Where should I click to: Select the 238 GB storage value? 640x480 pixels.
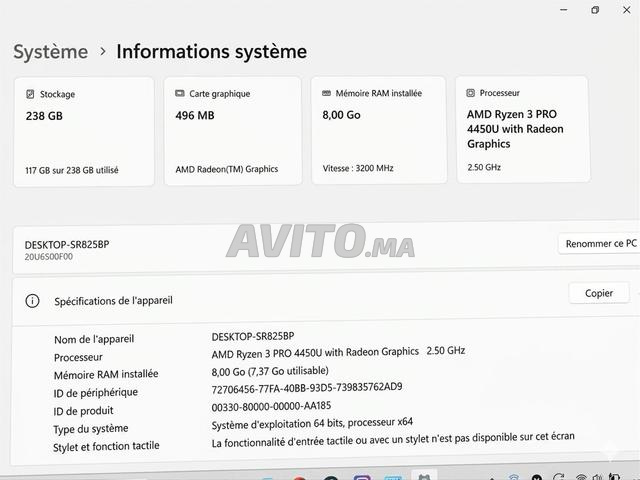coord(44,116)
